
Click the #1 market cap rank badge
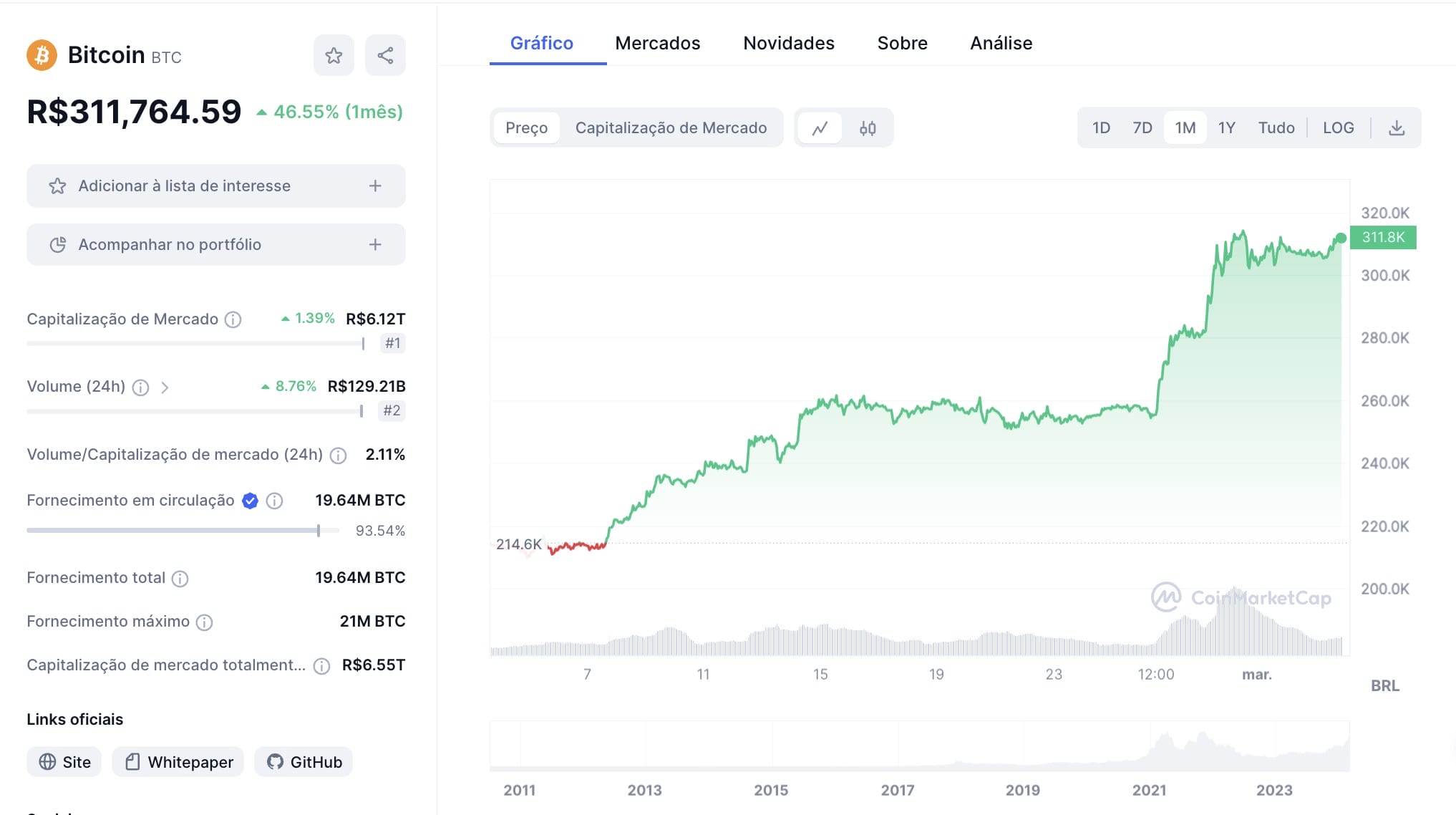(x=392, y=343)
